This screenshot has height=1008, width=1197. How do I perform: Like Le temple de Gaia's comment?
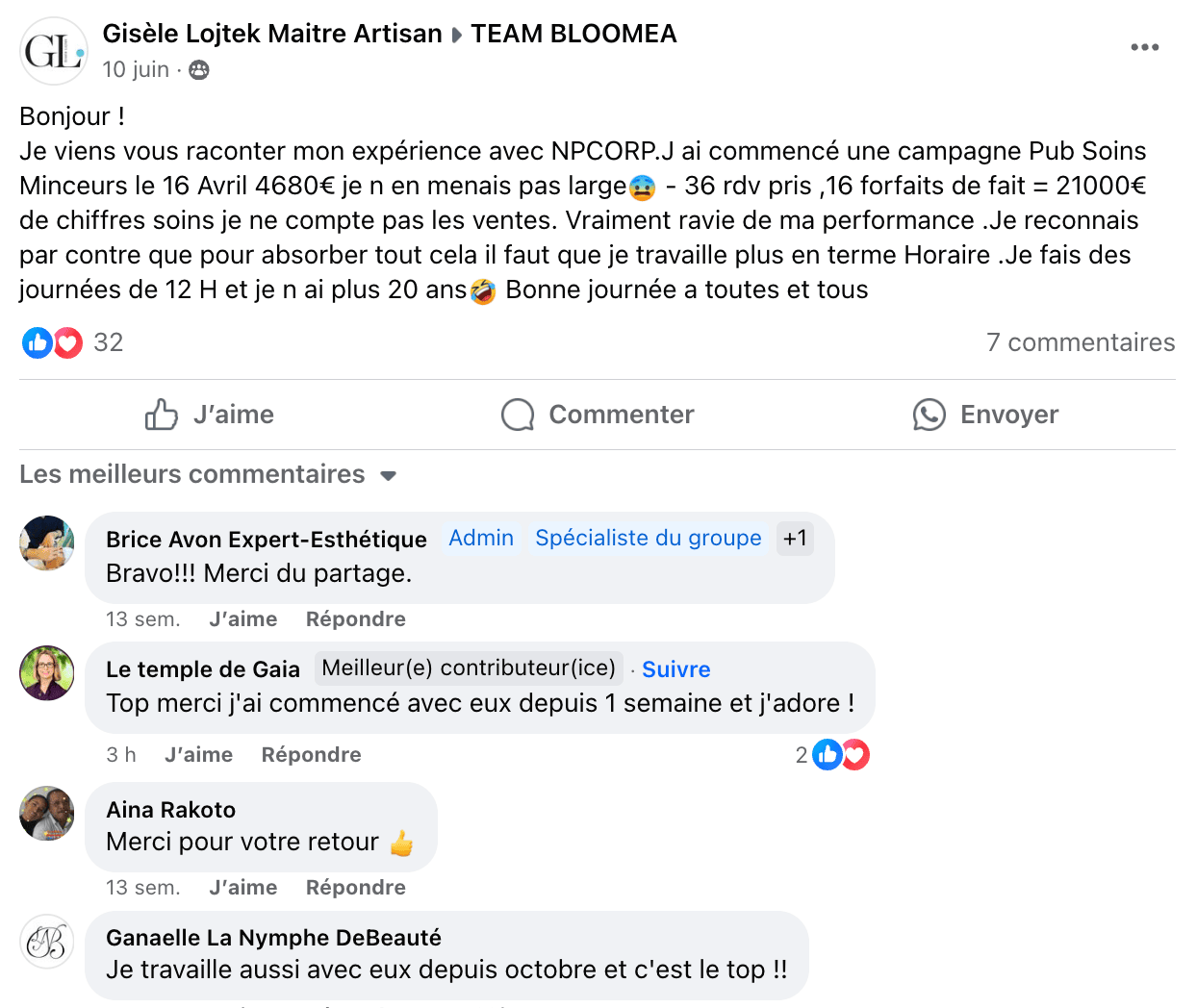[x=198, y=755]
